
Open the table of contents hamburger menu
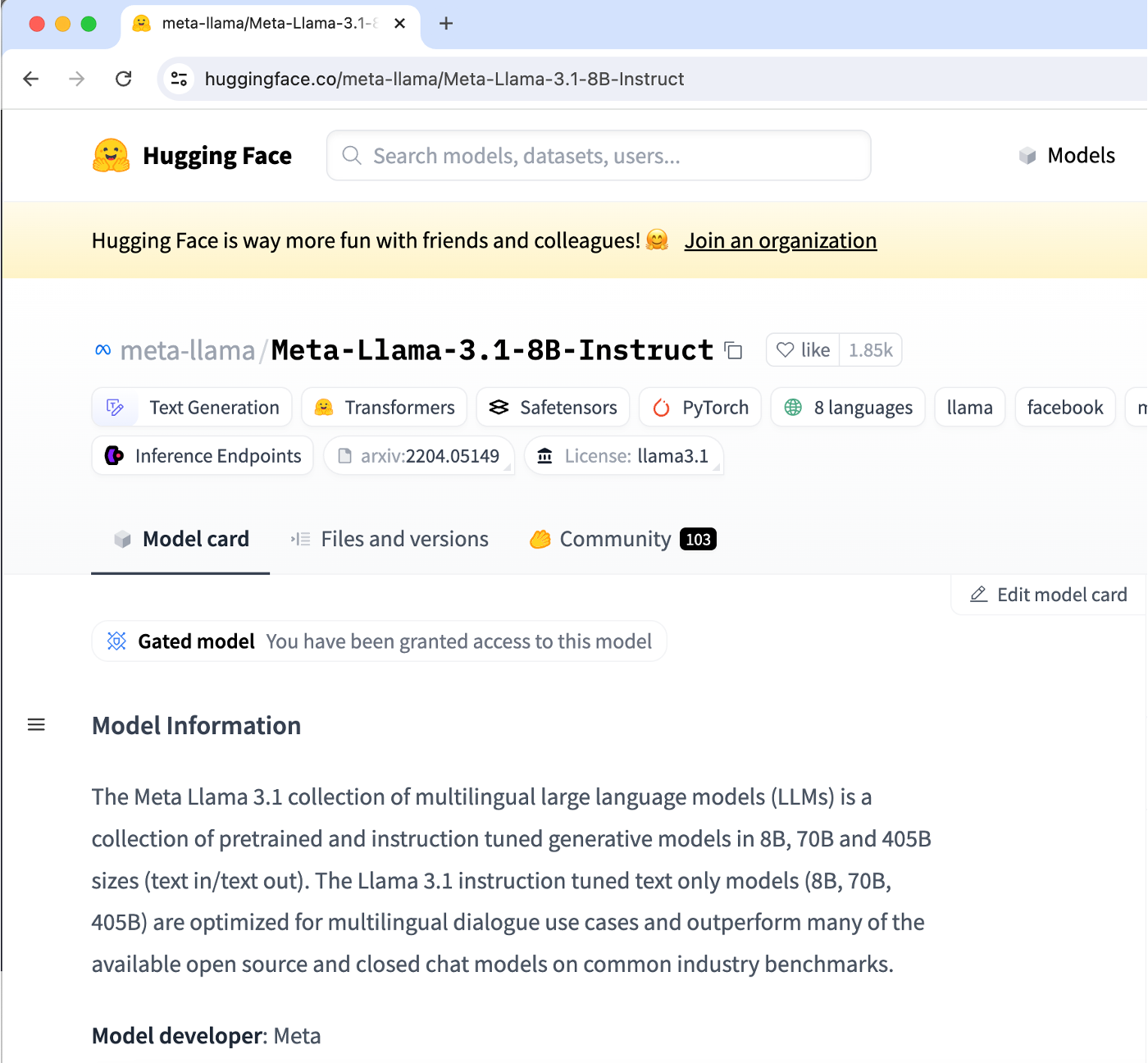(x=36, y=725)
